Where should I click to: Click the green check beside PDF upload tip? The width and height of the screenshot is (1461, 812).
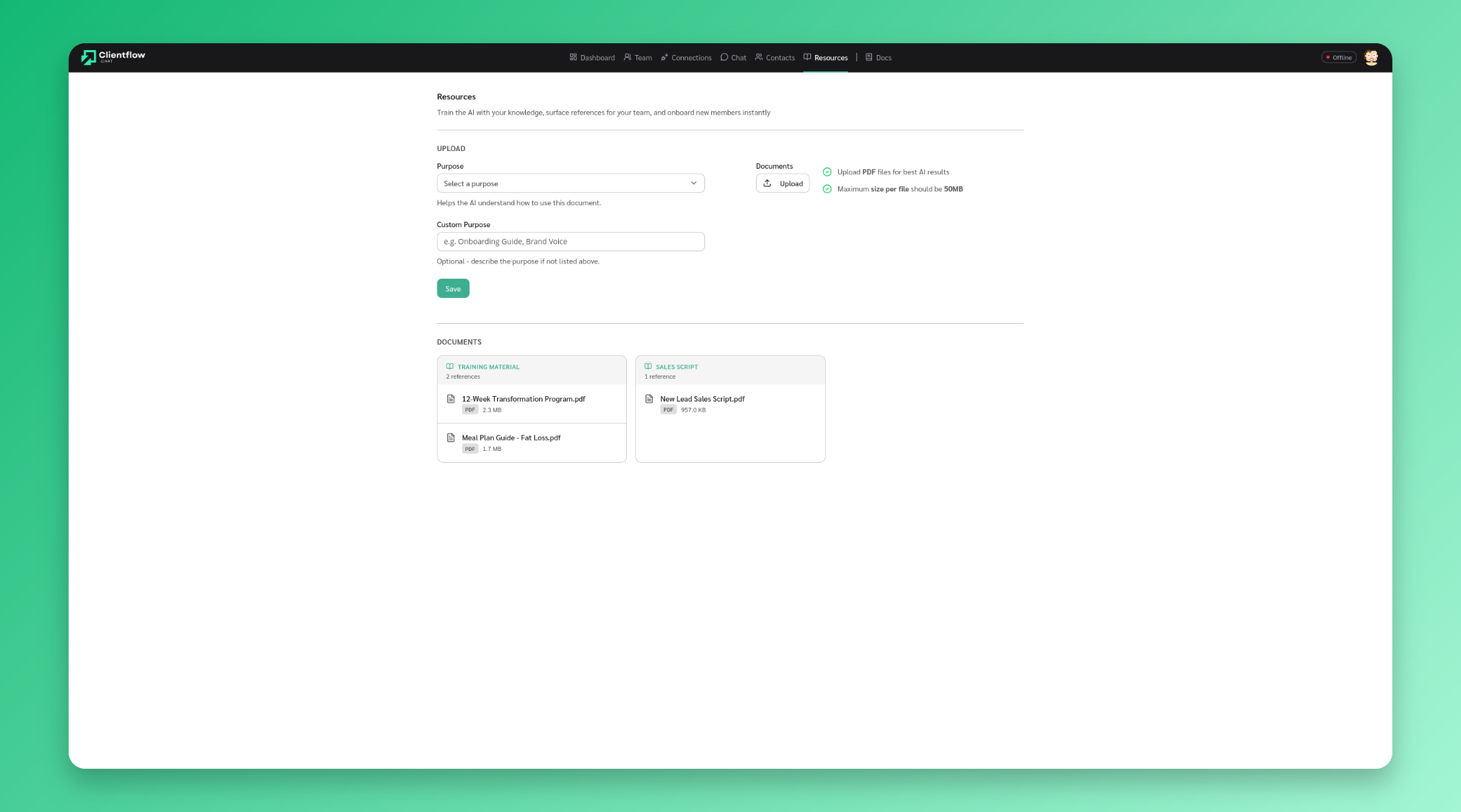pyautogui.click(x=827, y=172)
